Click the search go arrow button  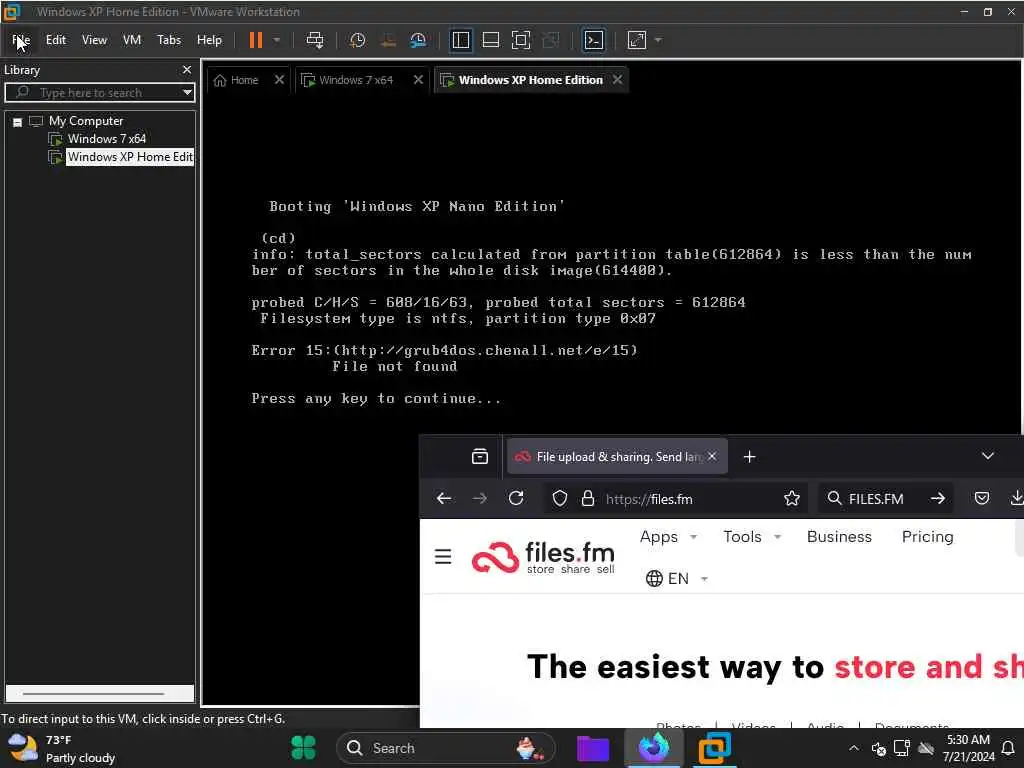pyautogui.click(x=938, y=499)
